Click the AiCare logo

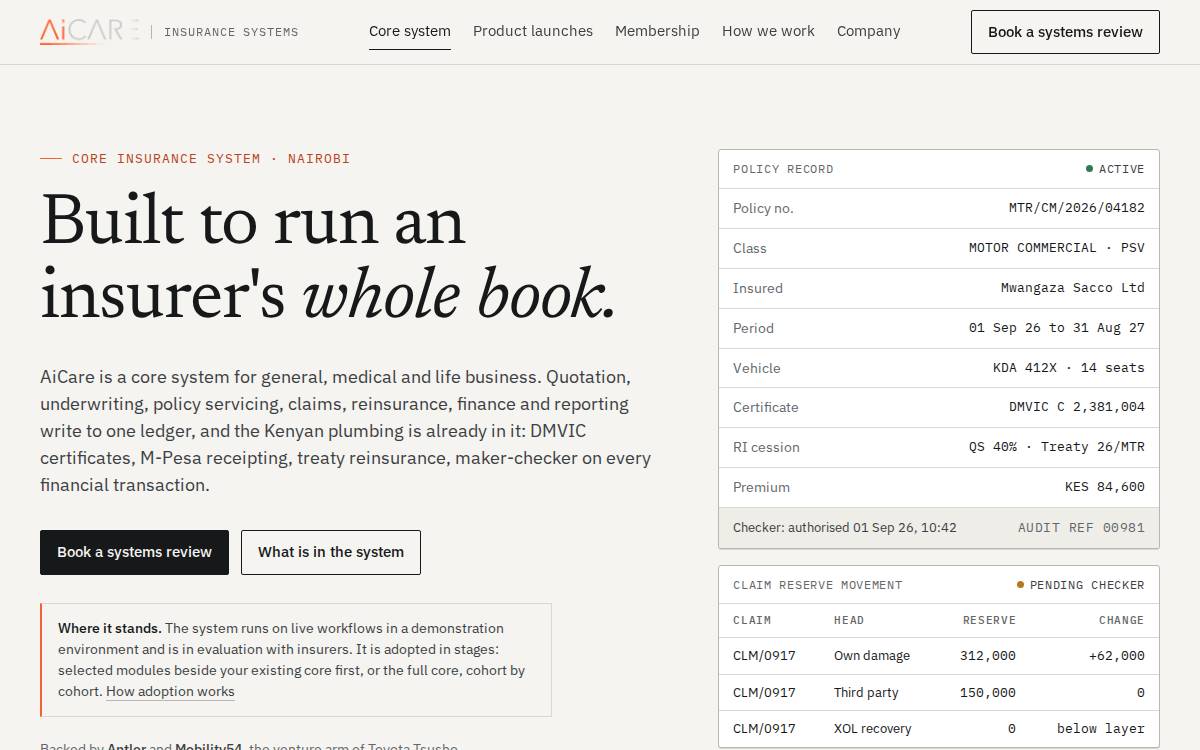coord(89,31)
